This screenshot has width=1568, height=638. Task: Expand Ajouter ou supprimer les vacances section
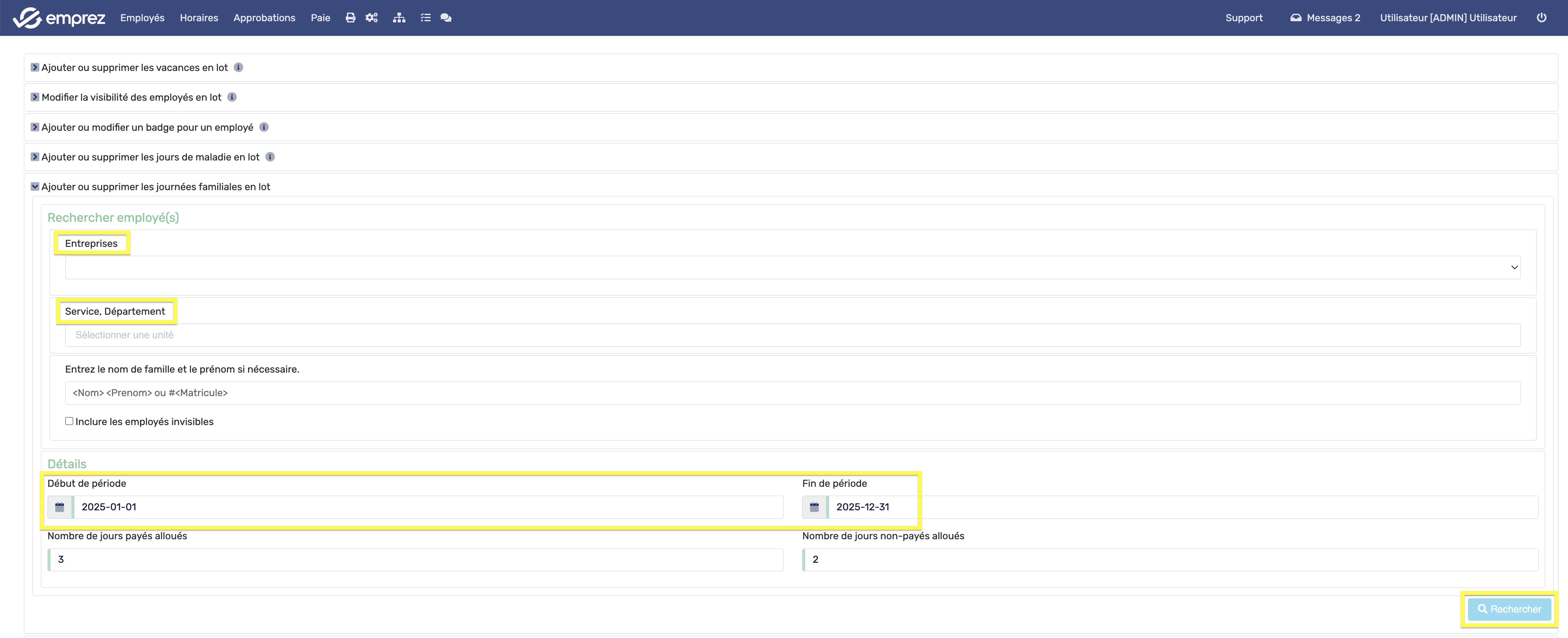pos(35,68)
